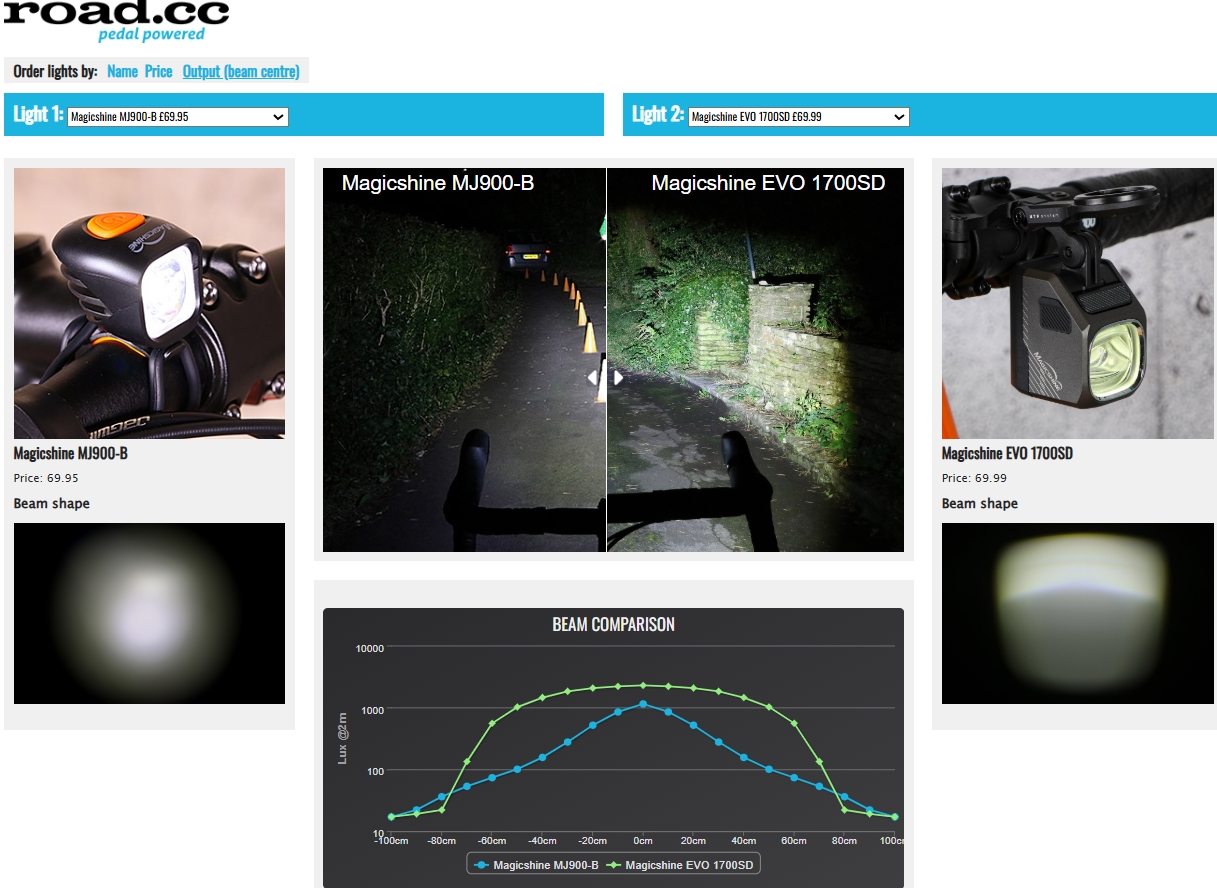Click left arrow on the image comparison divider
Image resolution: width=1217 pixels, height=888 pixels.
593,378
